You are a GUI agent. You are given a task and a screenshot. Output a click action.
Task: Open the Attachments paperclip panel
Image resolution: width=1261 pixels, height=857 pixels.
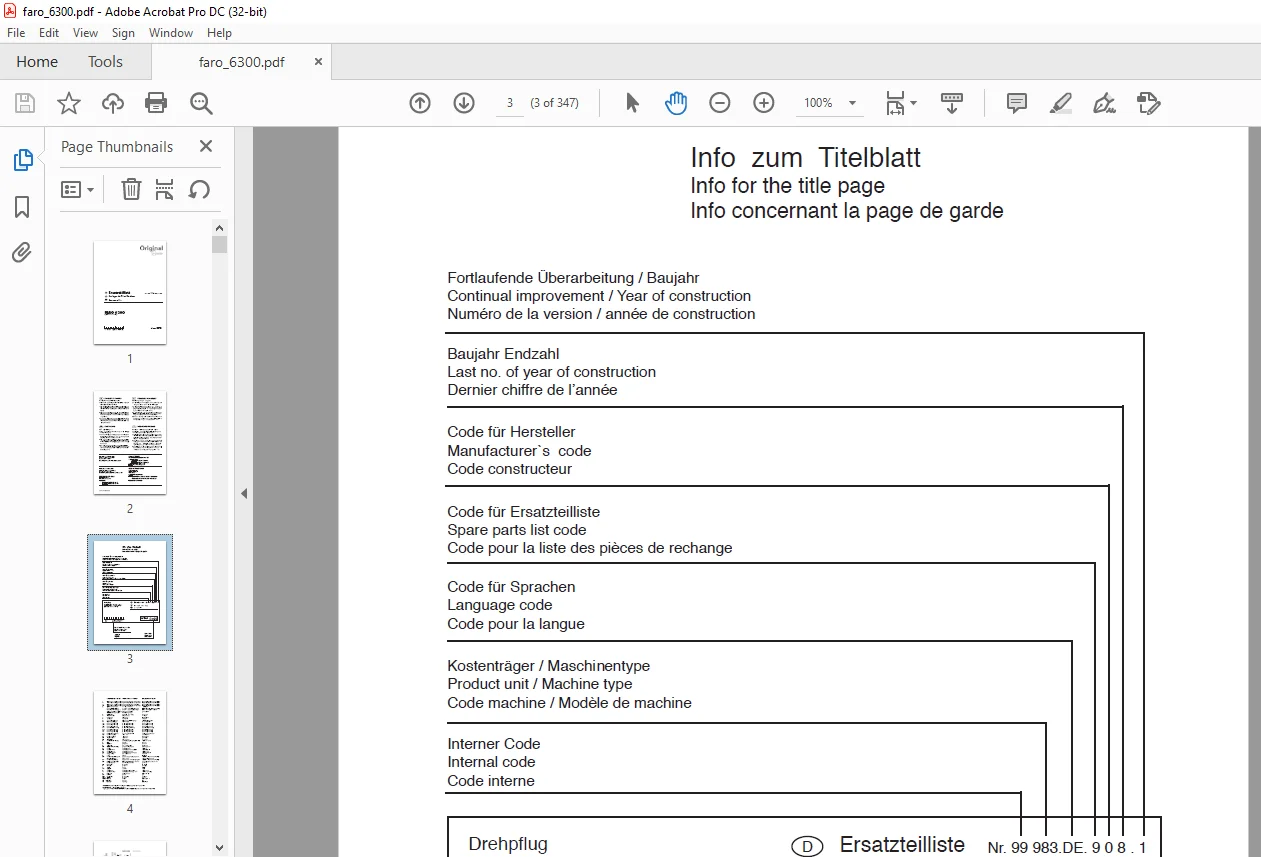click(22, 253)
